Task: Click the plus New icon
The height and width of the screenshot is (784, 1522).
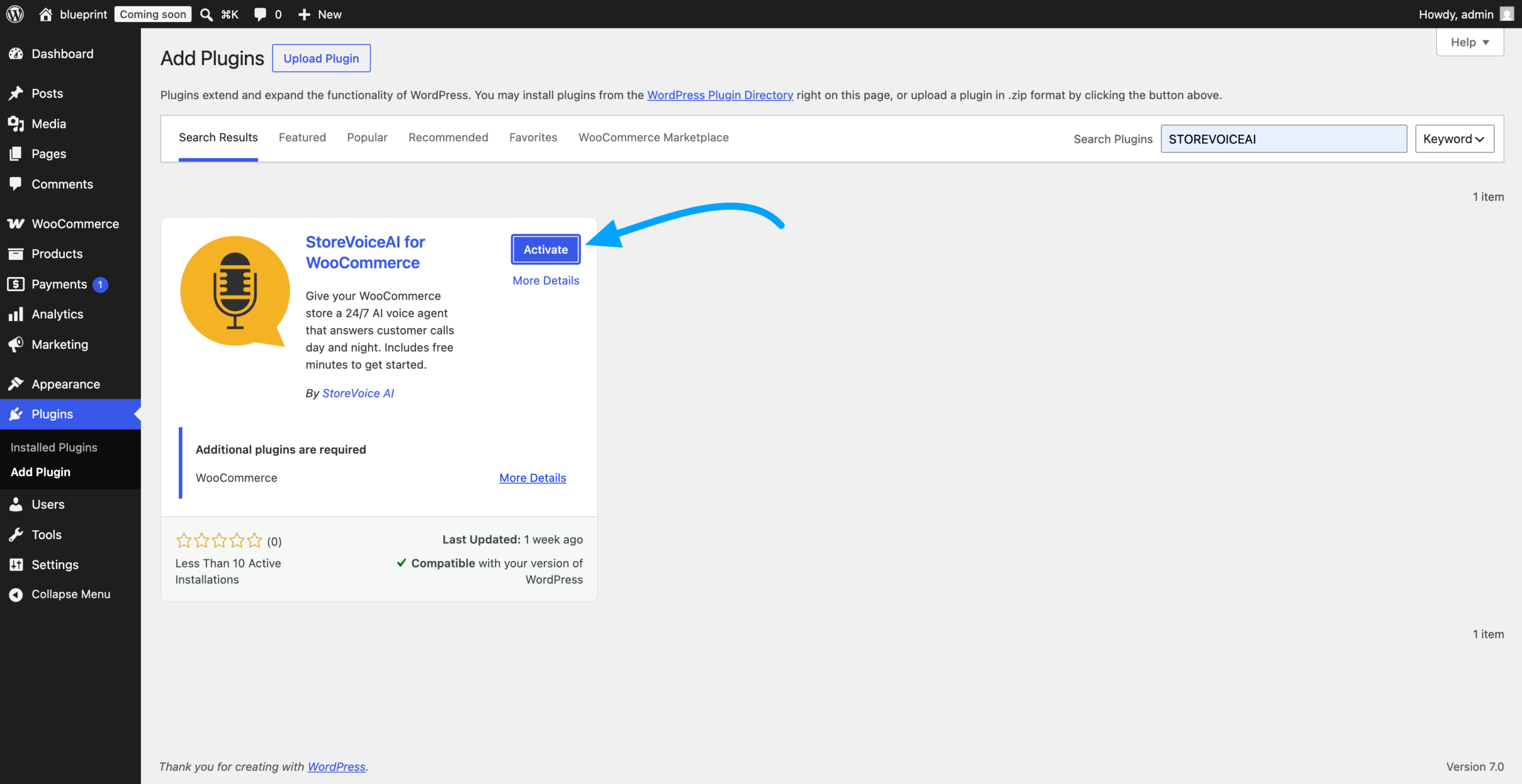Action: pos(304,14)
